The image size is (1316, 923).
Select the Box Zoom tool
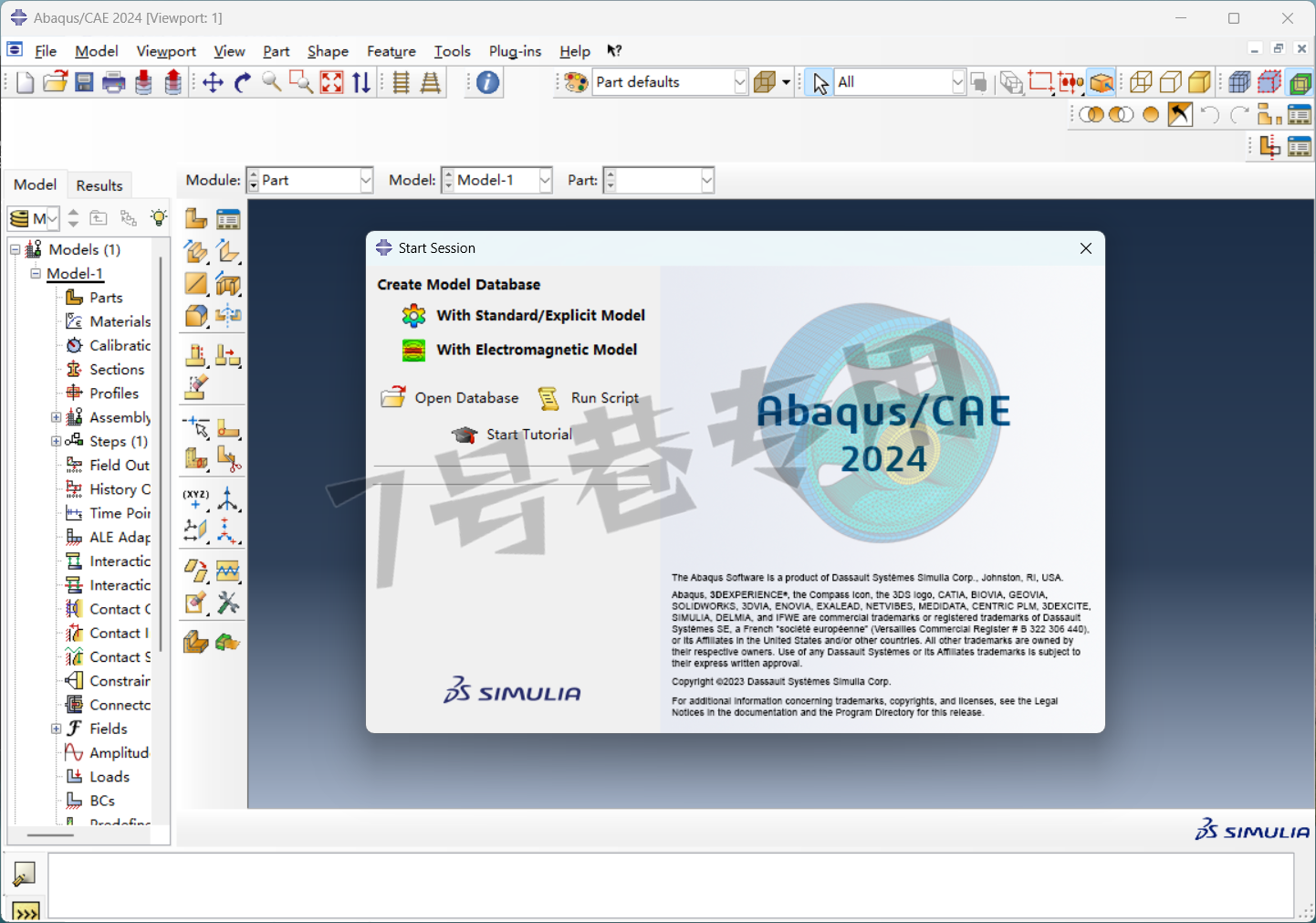click(301, 82)
